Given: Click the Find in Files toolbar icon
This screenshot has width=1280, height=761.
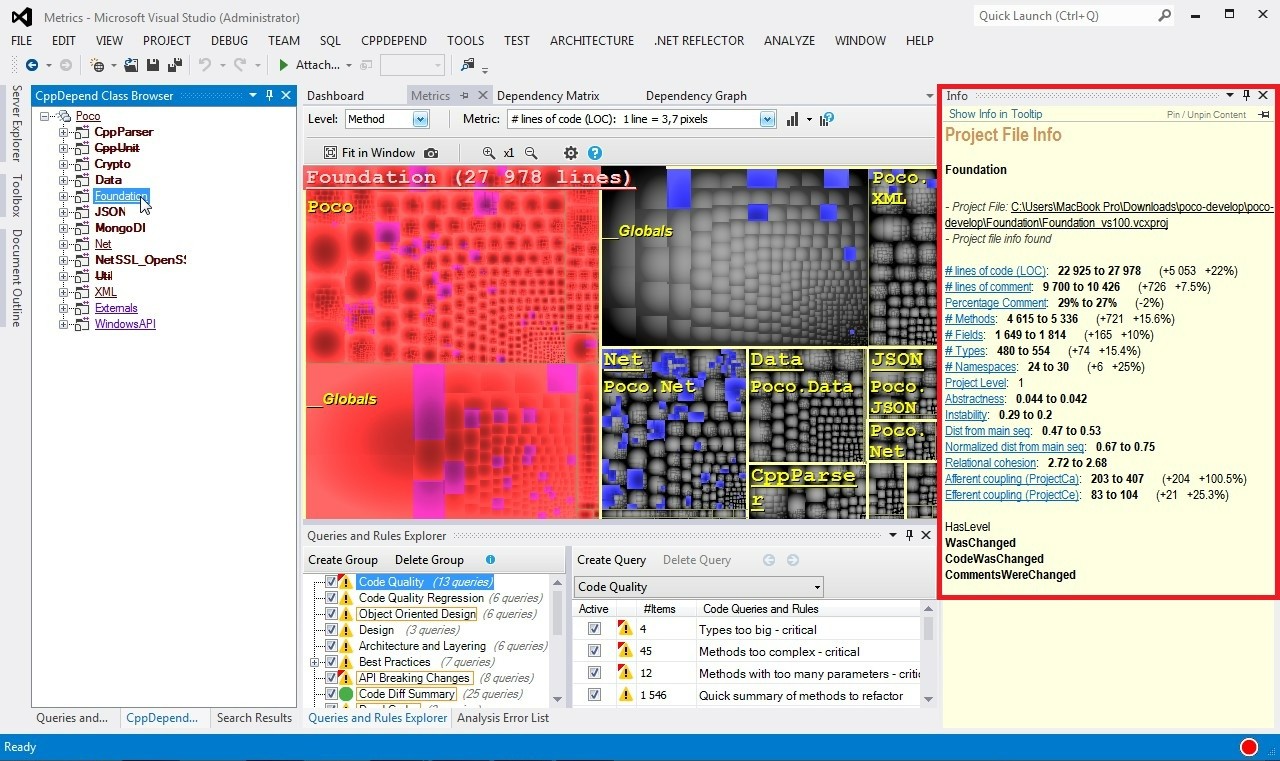Looking at the screenshot, I should 467,65.
